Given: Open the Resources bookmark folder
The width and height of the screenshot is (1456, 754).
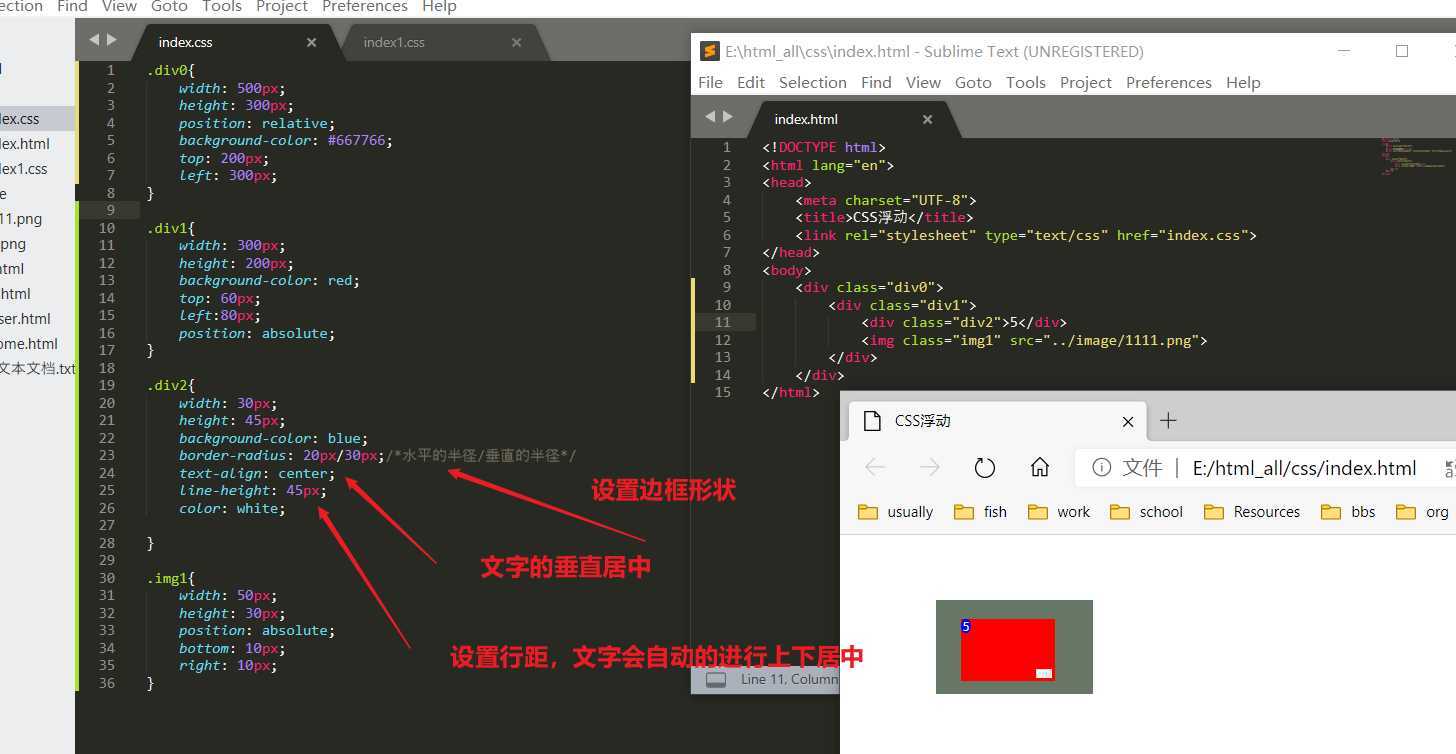Looking at the screenshot, I should click(1252, 512).
